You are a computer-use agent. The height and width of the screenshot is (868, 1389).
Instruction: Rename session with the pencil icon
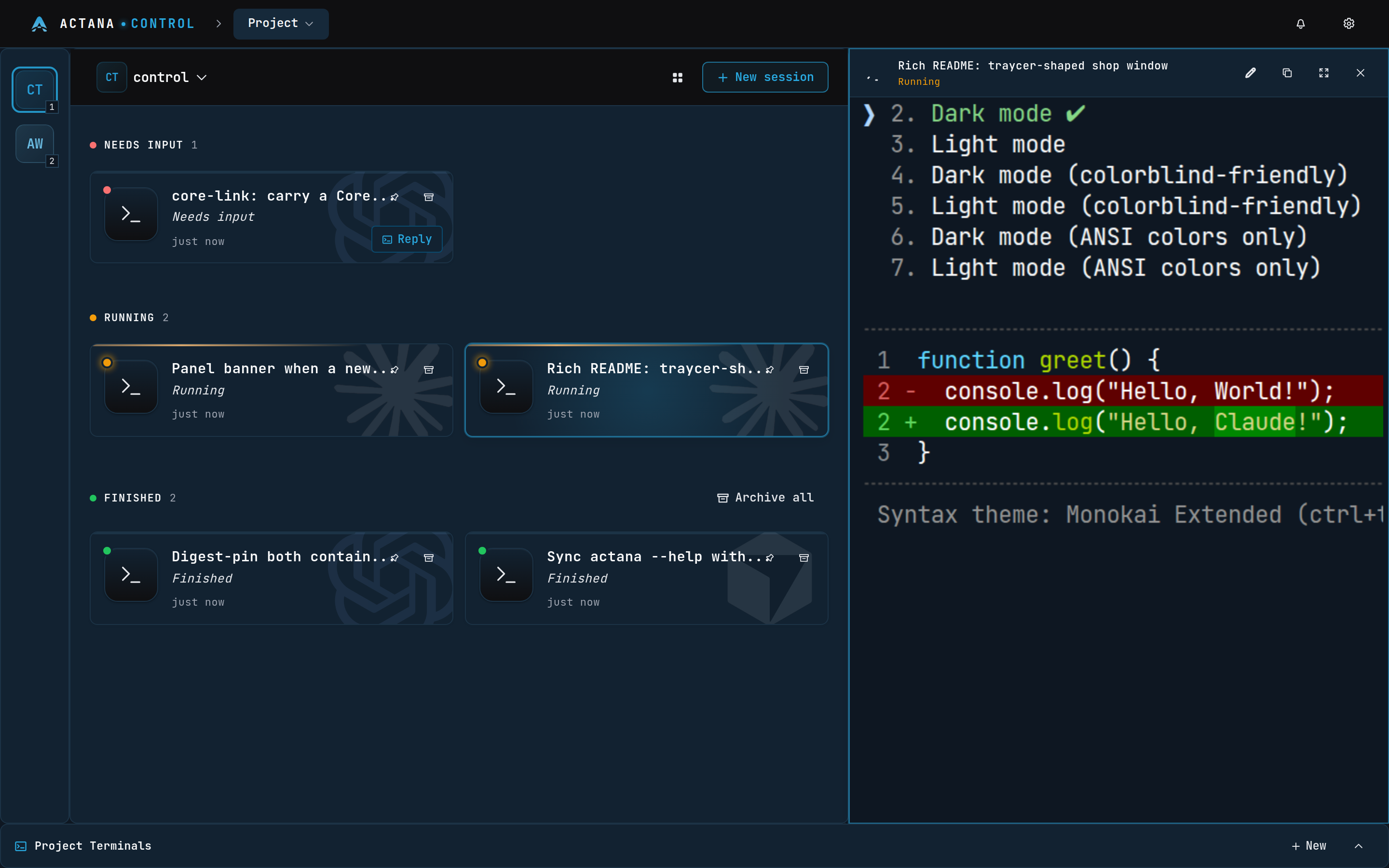[x=1250, y=73]
